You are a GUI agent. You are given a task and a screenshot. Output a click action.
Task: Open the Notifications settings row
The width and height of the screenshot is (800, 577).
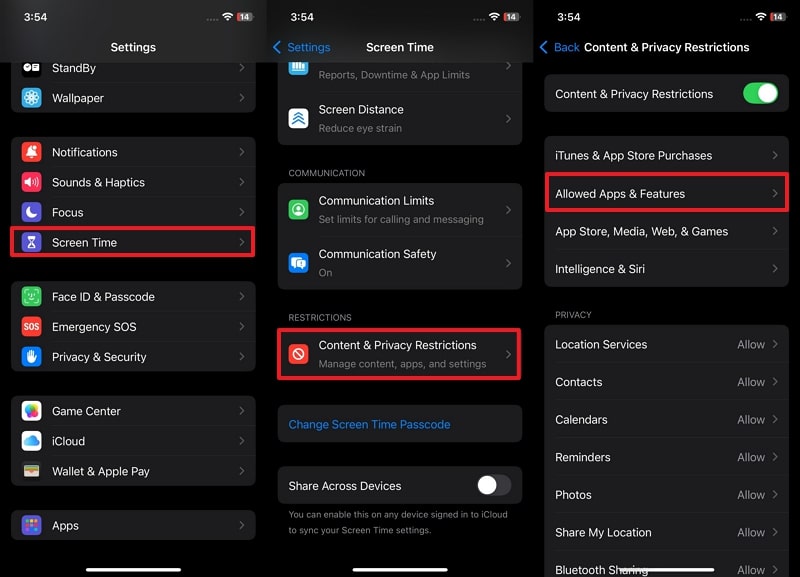tap(133, 152)
